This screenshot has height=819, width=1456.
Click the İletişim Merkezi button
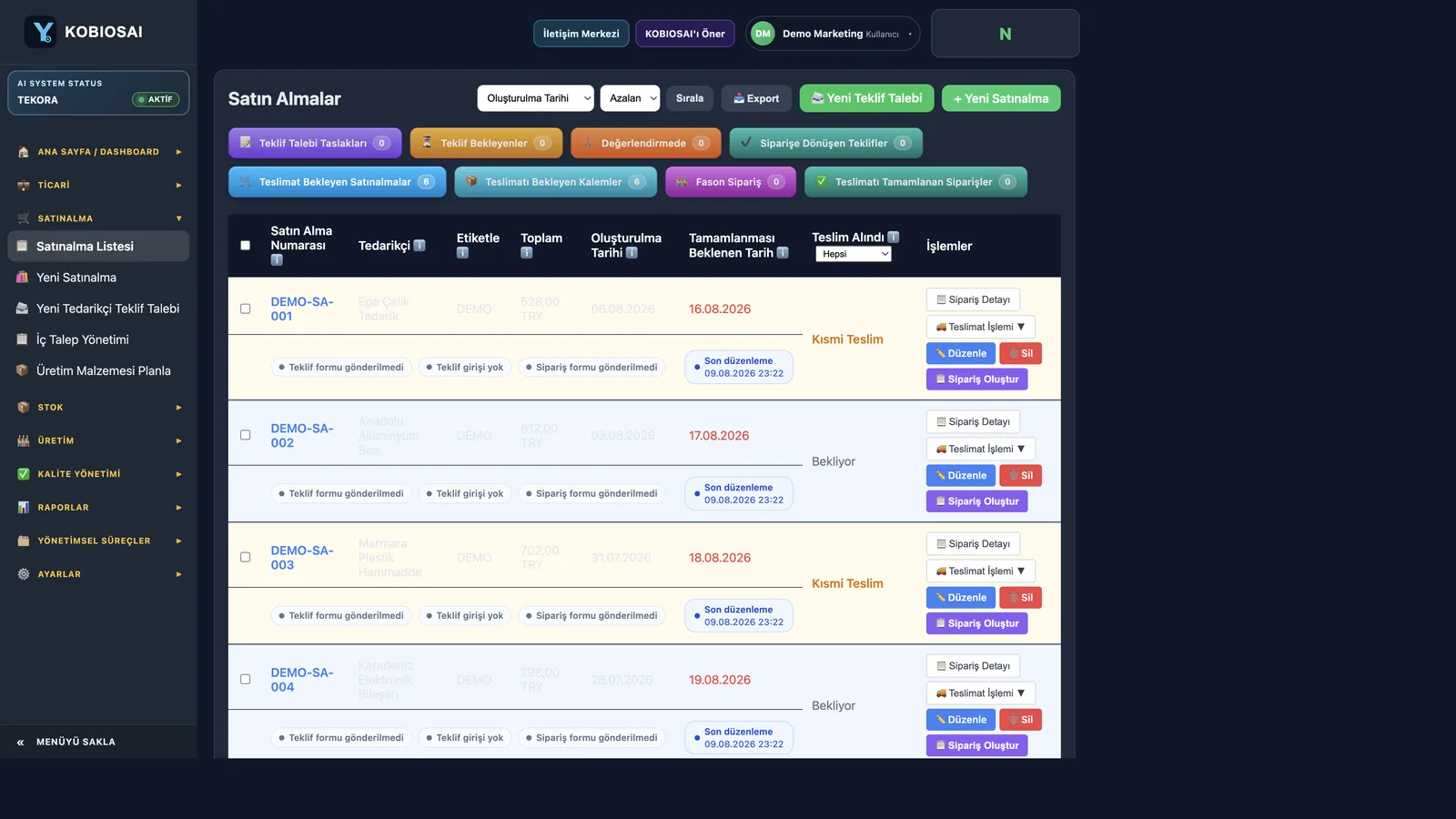581,34
